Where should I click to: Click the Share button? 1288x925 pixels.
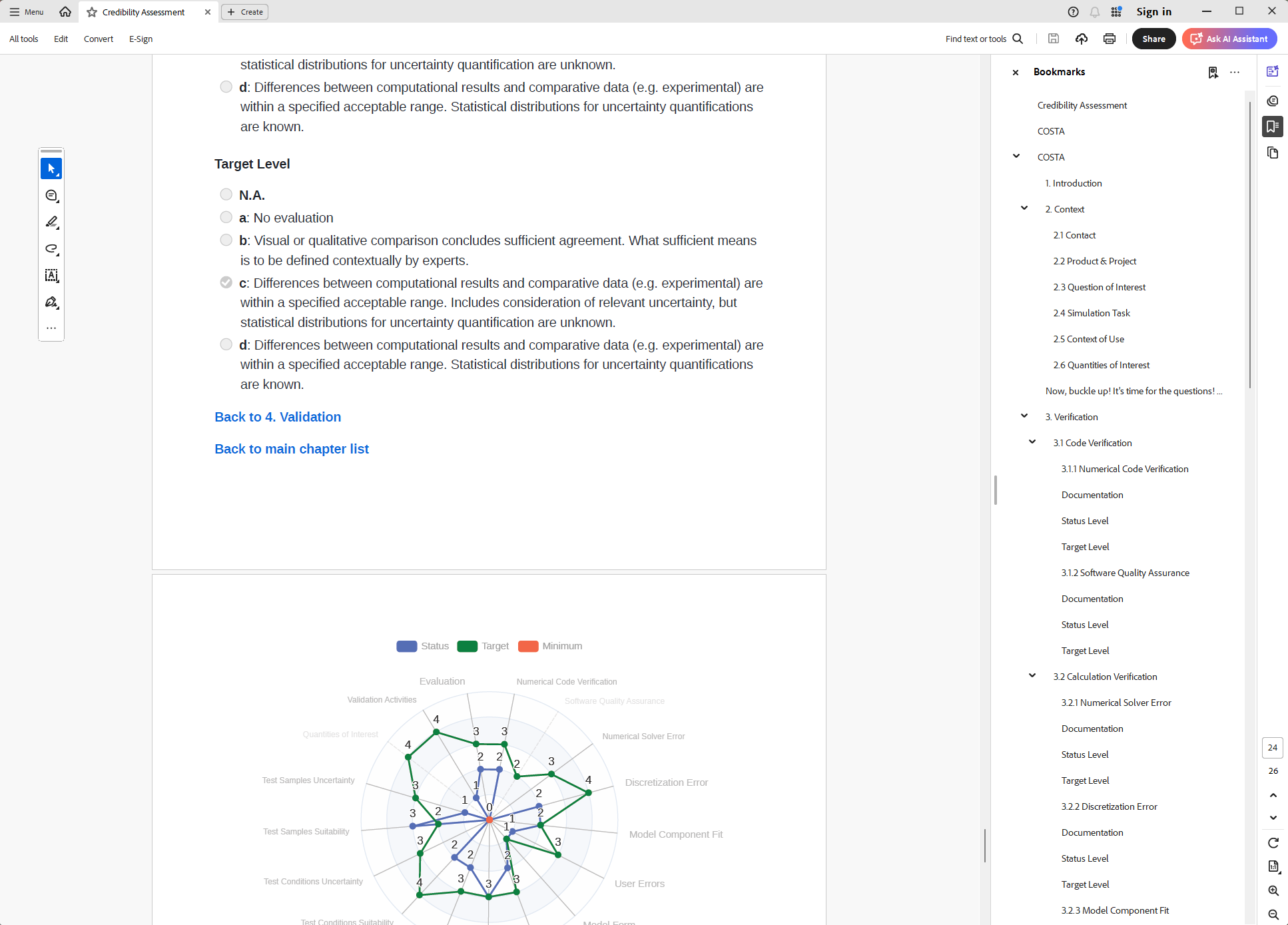click(x=1154, y=39)
